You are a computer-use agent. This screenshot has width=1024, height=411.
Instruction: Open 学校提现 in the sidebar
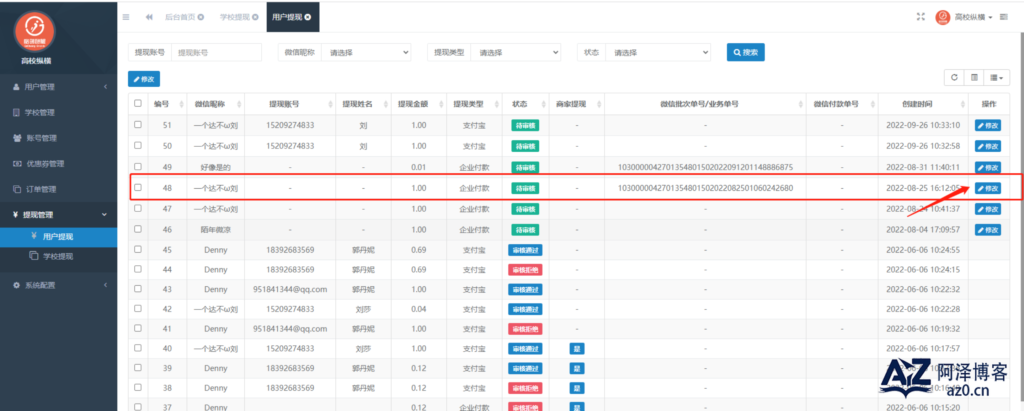[x=58, y=257]
